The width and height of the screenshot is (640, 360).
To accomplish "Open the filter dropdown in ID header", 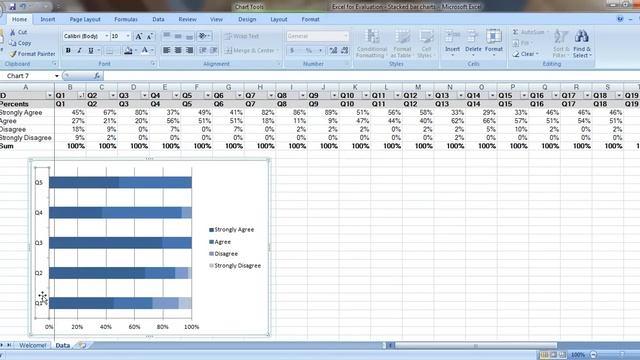I will (50, 96).
